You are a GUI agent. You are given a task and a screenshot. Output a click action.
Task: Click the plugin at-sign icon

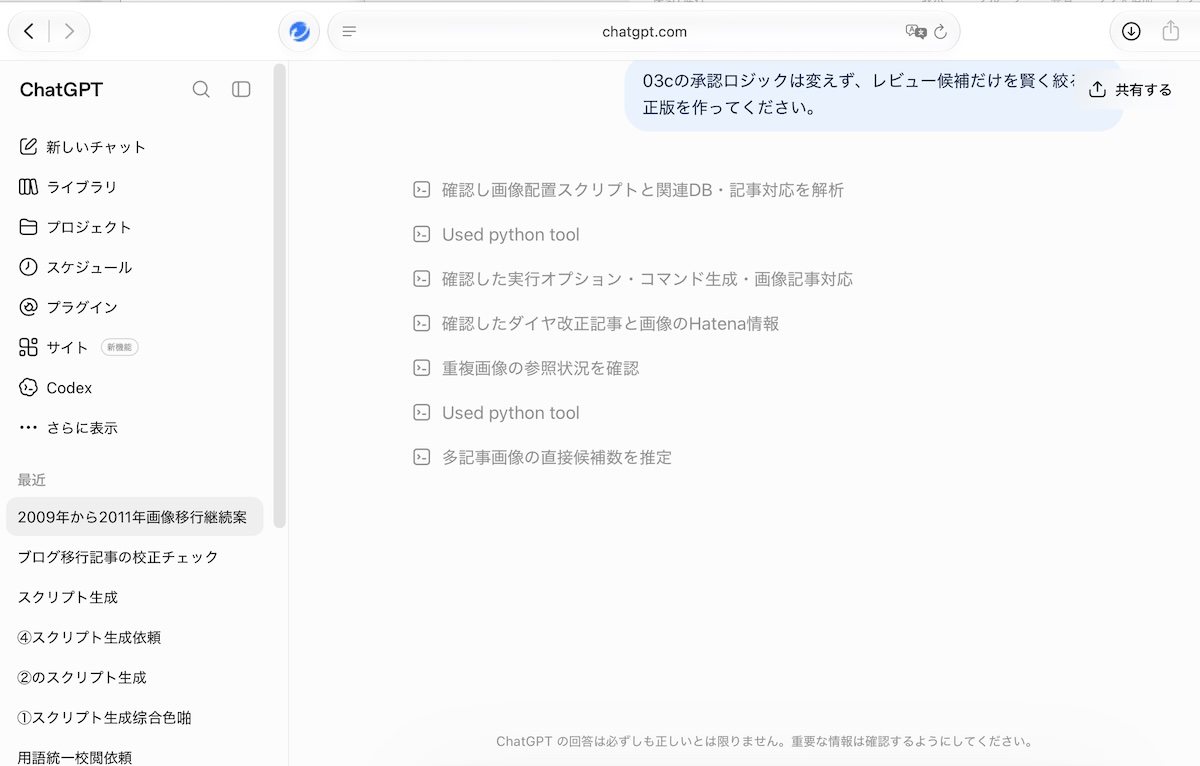pos(28,307)
